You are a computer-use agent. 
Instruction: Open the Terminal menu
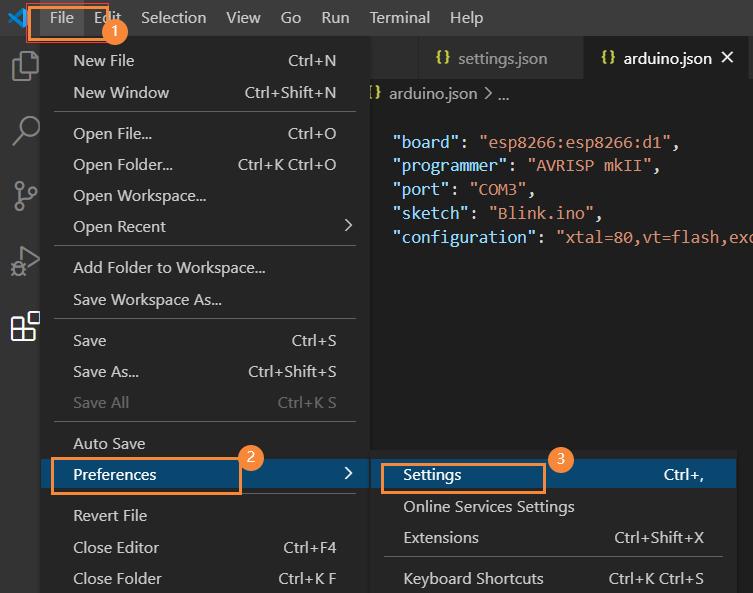click(x=400, y=18)
